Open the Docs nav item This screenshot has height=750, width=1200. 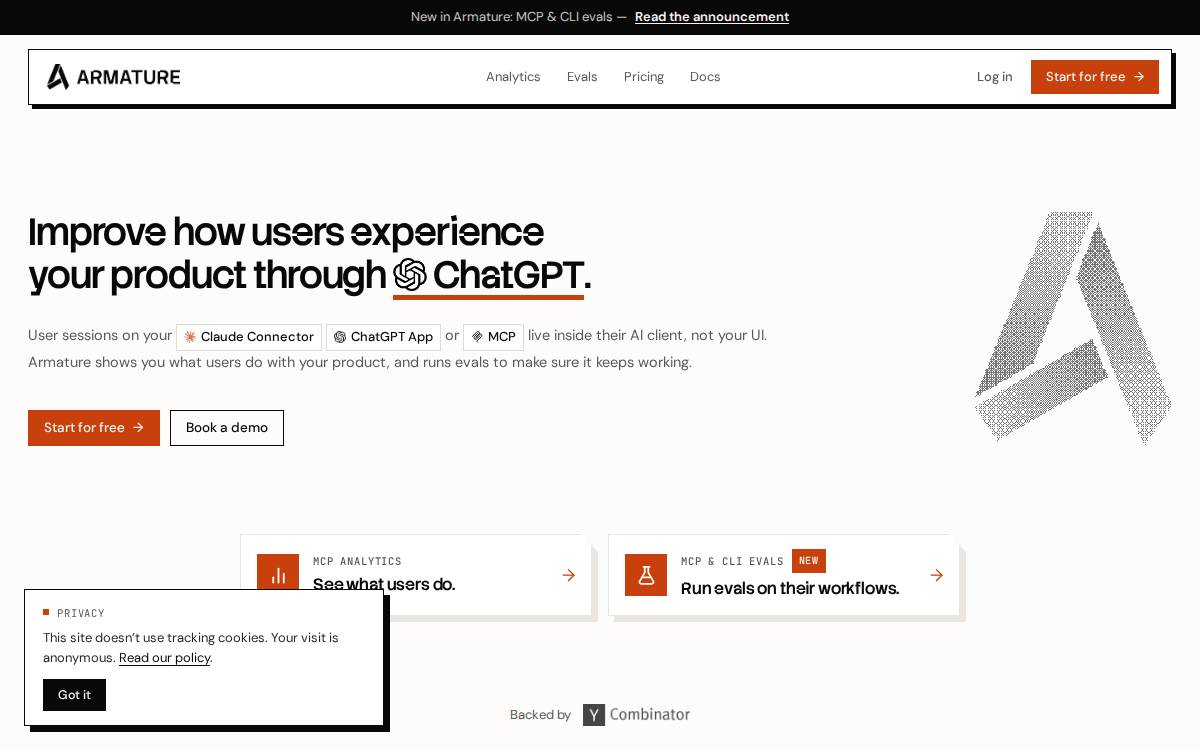pyautogui.click(x=705, y=77)
